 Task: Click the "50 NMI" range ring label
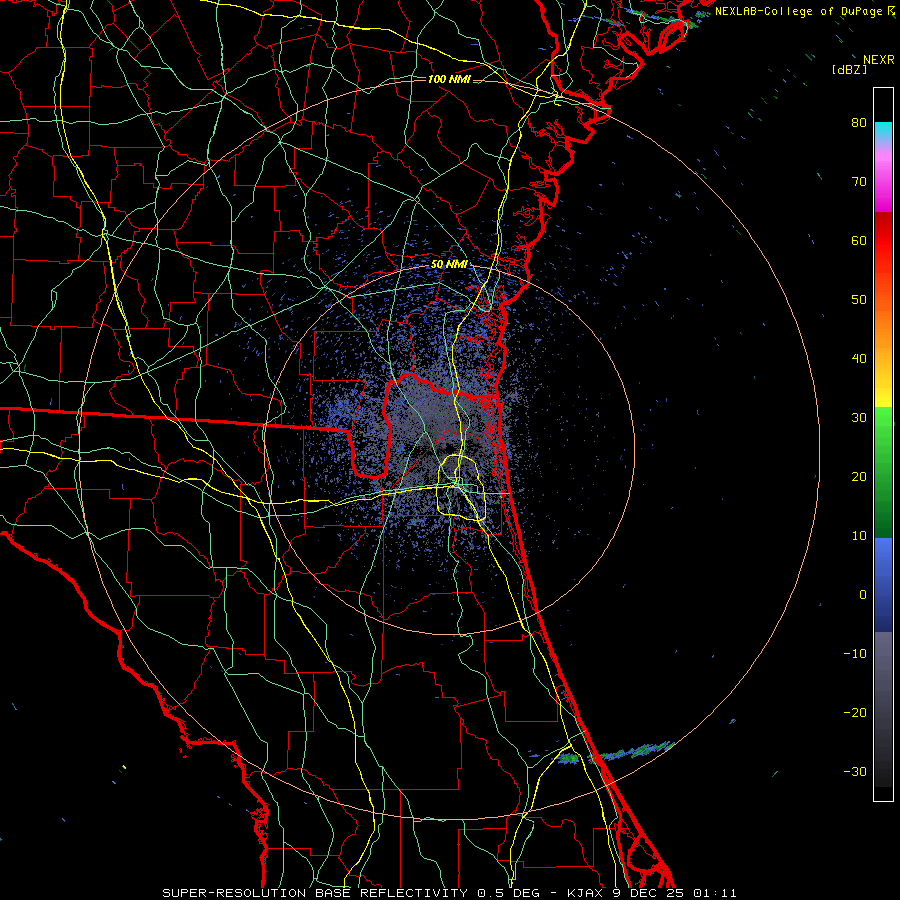(449, 265)
